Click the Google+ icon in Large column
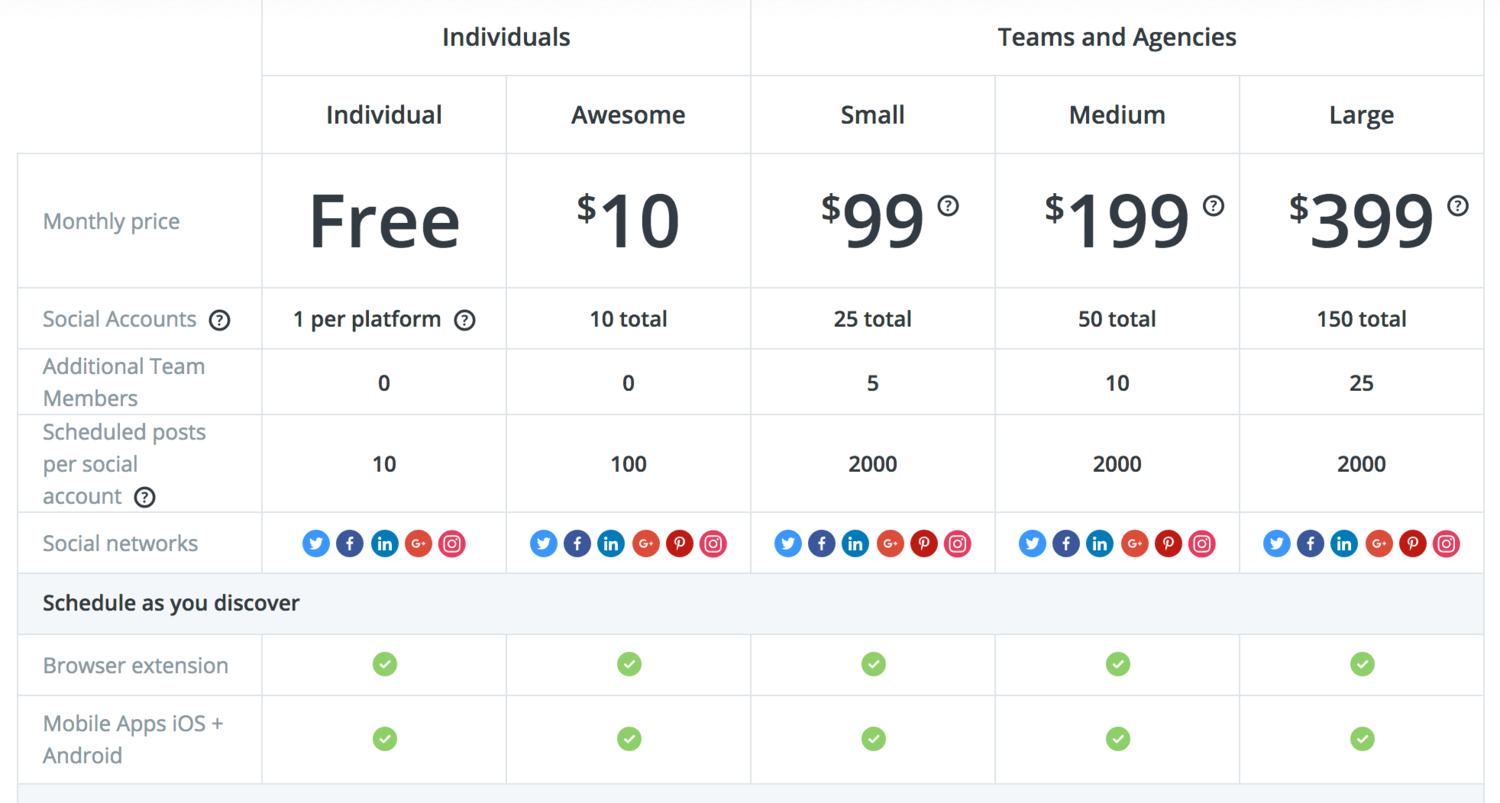 pyautogui.click(x=1378, y=544)
